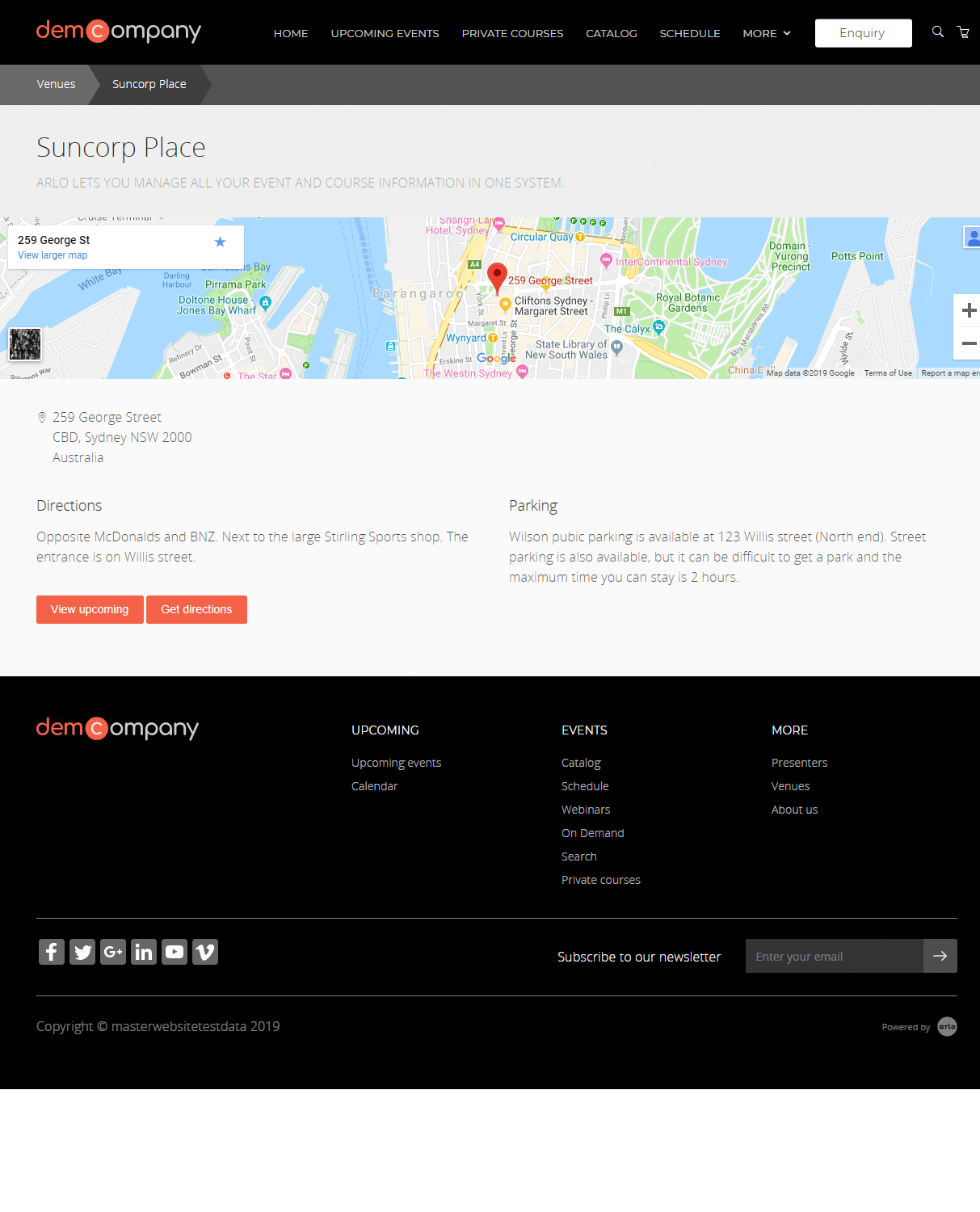Zoom out the map with minus button

(x=969, y=343)
